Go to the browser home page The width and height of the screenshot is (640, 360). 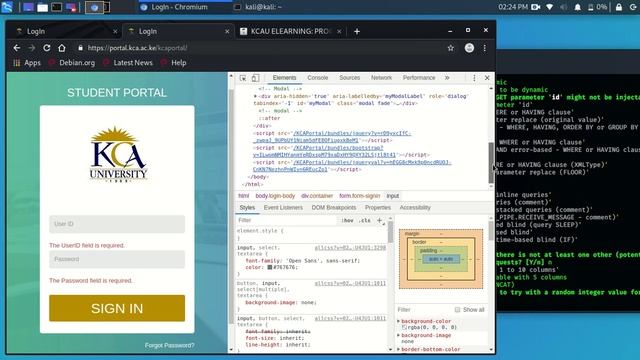coord(62,48)
